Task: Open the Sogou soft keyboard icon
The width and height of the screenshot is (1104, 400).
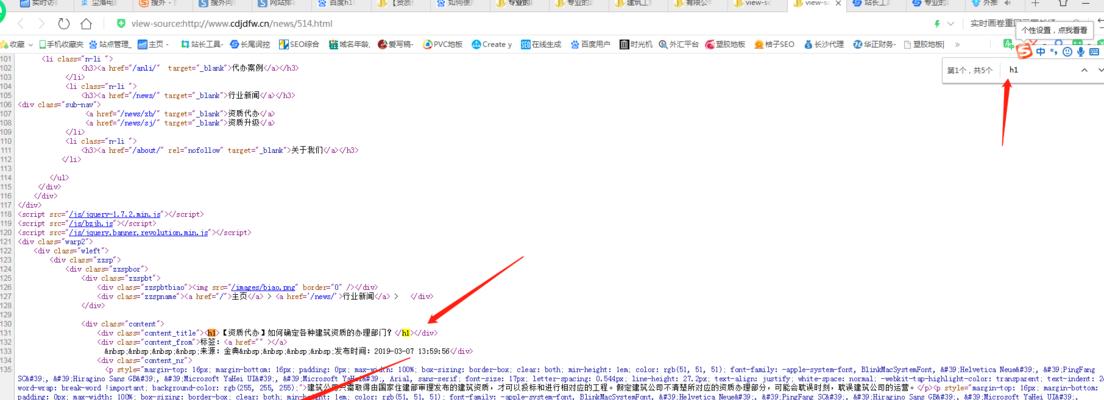Action: pyautogui.click(x=1093, y=51)
